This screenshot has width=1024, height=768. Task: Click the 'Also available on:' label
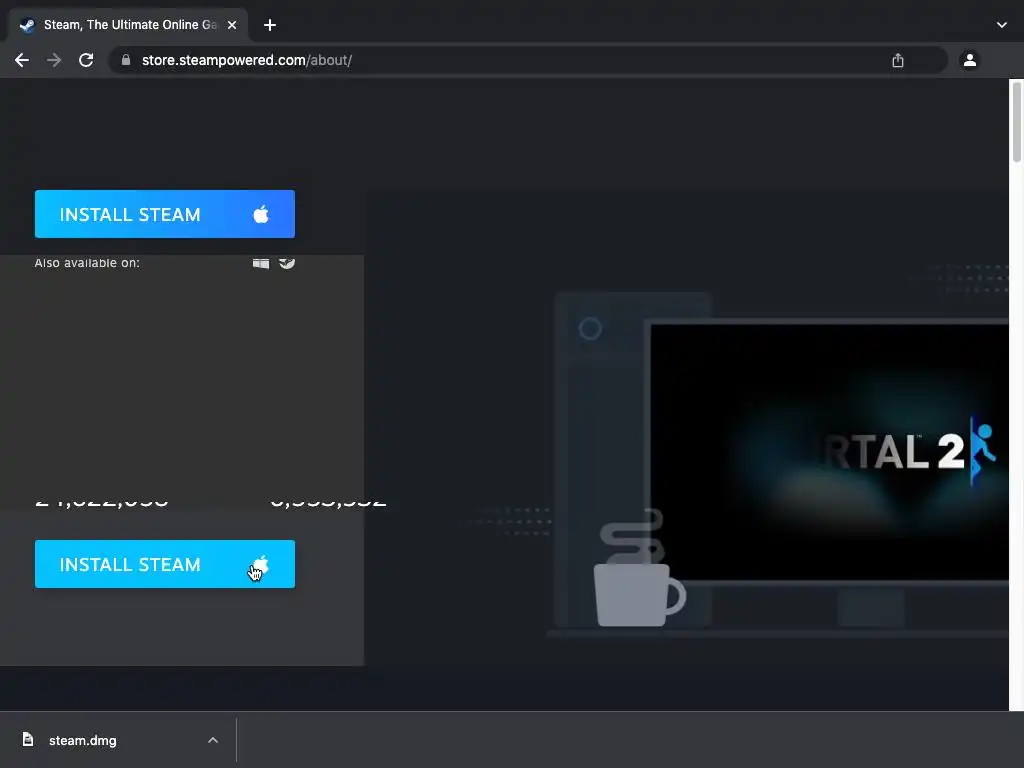pyautogui.click(x=87, y=263)
